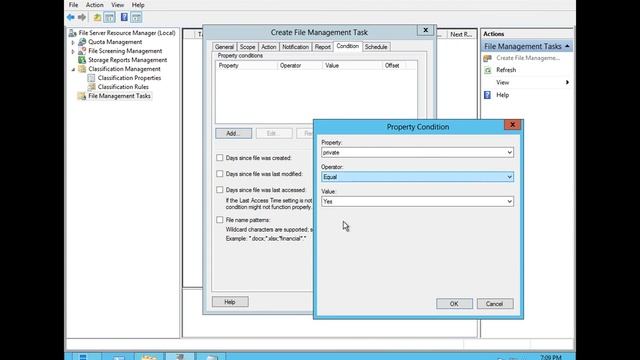Click the Value column header
The width and height of the screenshot is (640, 360).
(352, 65)
